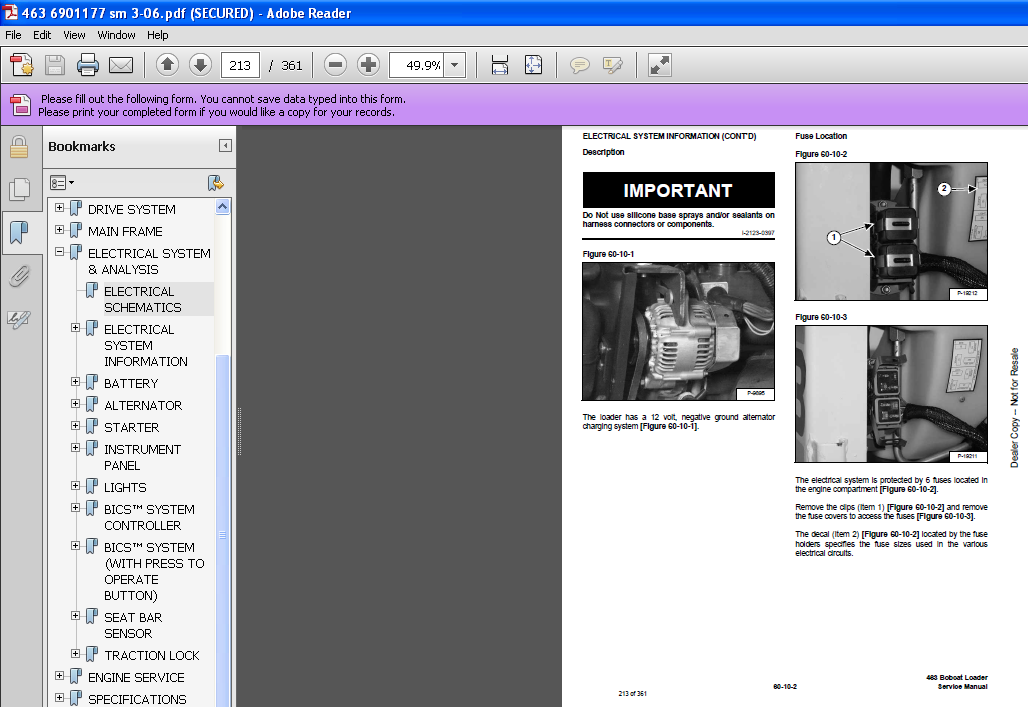Go to the TRACTION LOCK bookmark
This screenshot has width=1028, height=707.
[x=151, y=656]
